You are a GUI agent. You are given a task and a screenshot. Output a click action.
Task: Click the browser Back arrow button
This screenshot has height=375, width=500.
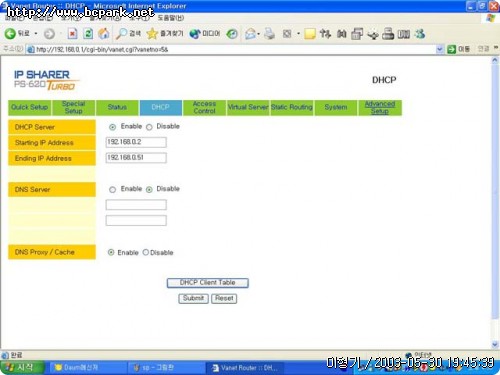click(10, 33)
